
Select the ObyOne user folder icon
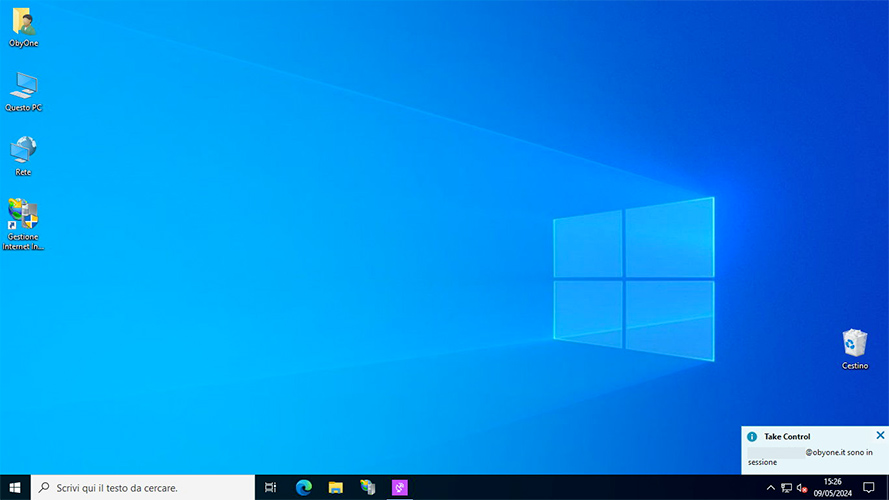coord(23,27)
